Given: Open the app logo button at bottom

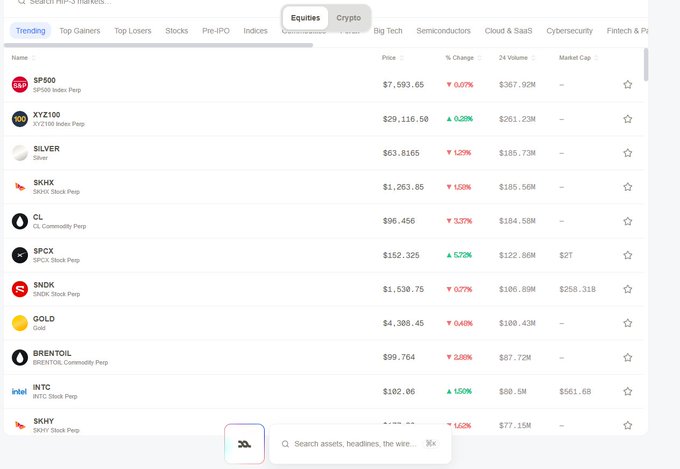Looking at the screenshot, I should pyautogui.click(x=245, y=444).
